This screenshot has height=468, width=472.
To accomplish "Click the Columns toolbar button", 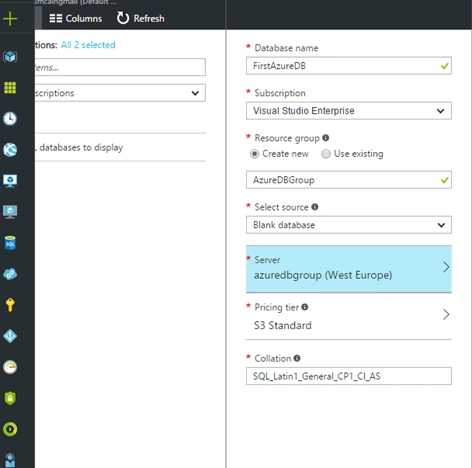I will point(76,18).
